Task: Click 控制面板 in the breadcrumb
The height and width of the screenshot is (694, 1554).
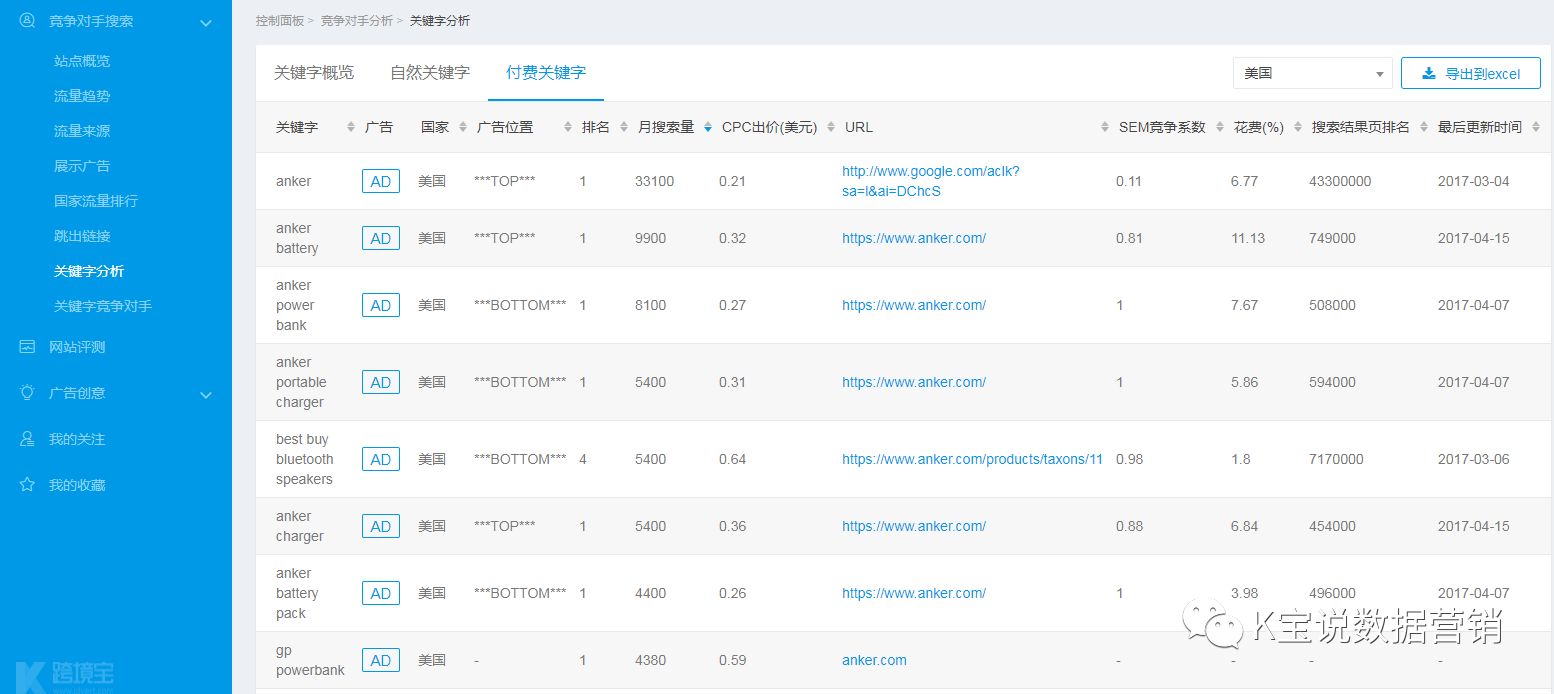Action: coord(279,20)
